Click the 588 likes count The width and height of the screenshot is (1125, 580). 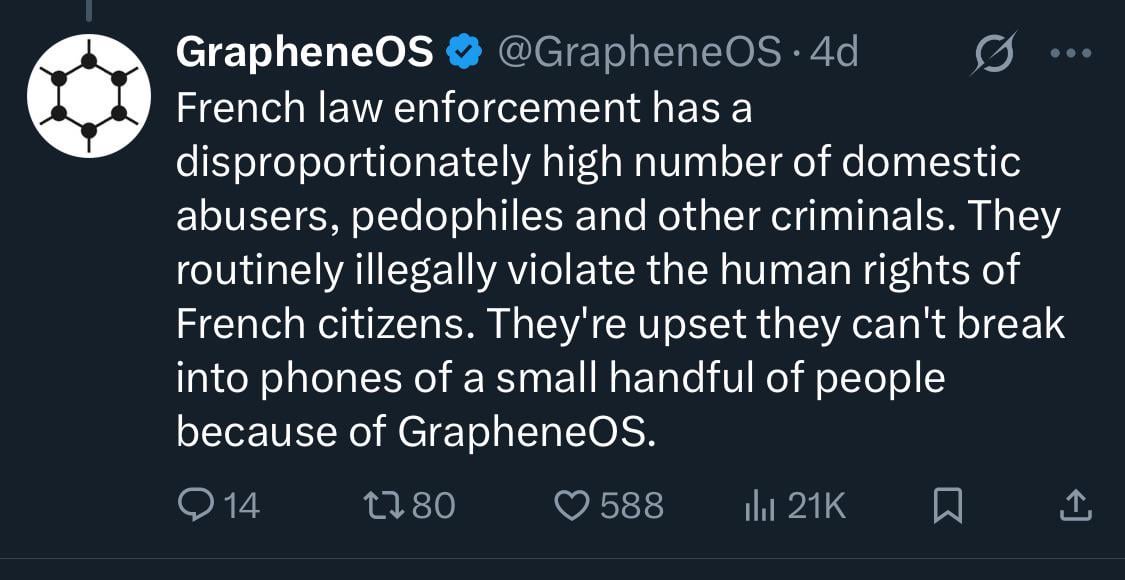coord(631,506)
